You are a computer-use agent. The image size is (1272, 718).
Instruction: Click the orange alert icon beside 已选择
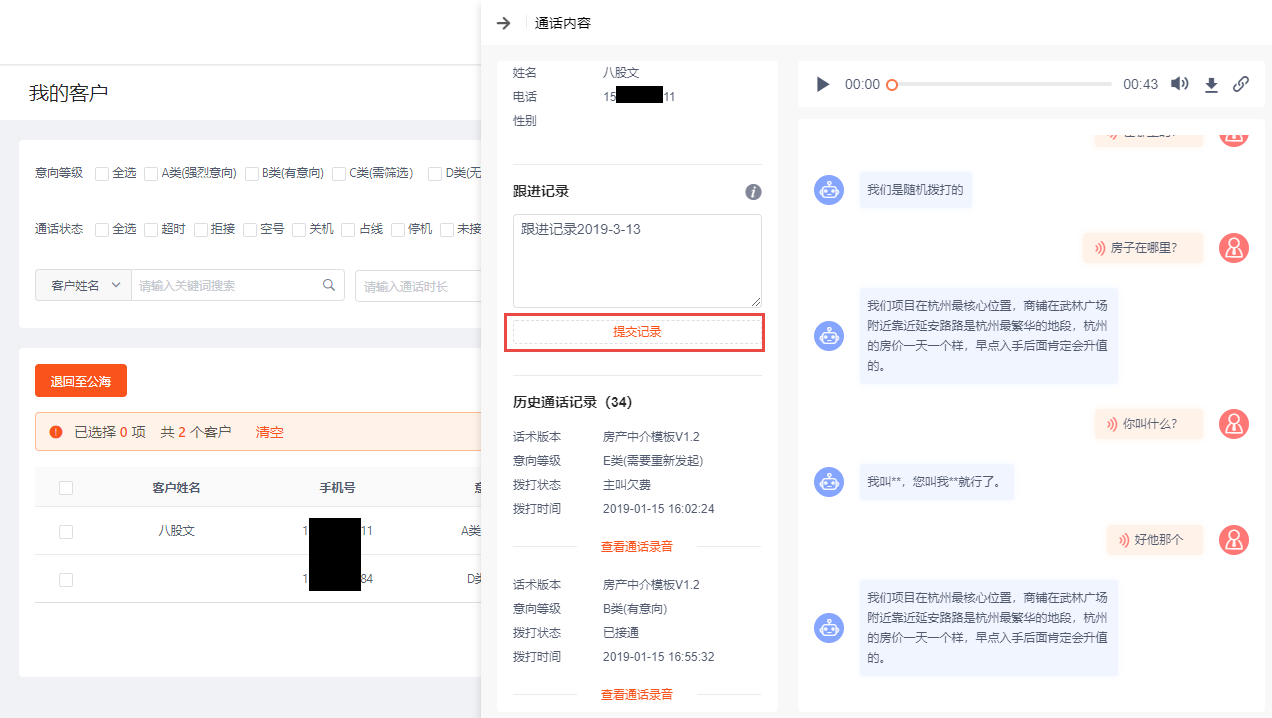[x=56, y=432]
